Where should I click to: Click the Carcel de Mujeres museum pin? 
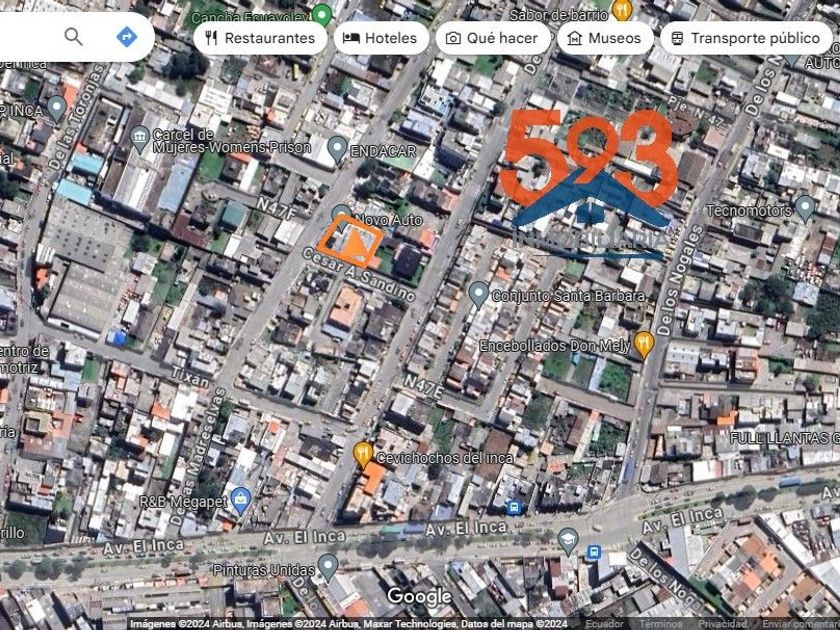(x=140, y=139)
